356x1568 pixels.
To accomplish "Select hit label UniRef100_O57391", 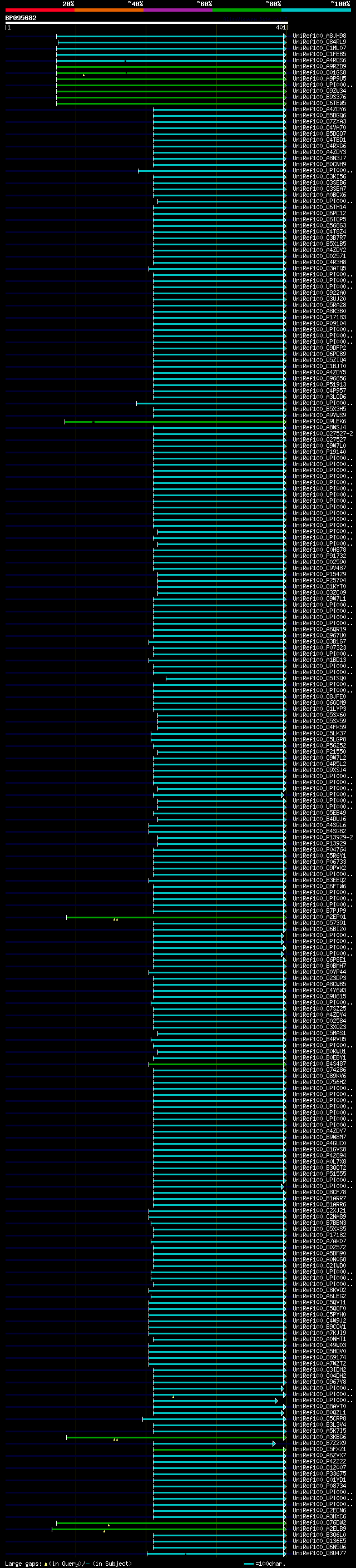I will (x=319, y=923).
